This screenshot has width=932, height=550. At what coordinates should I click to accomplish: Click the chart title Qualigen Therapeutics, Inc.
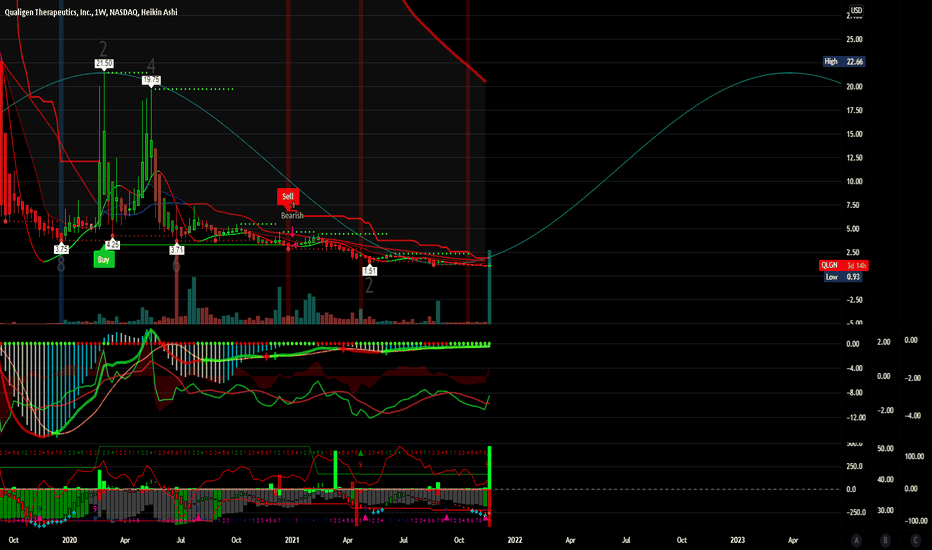point(48,12)
